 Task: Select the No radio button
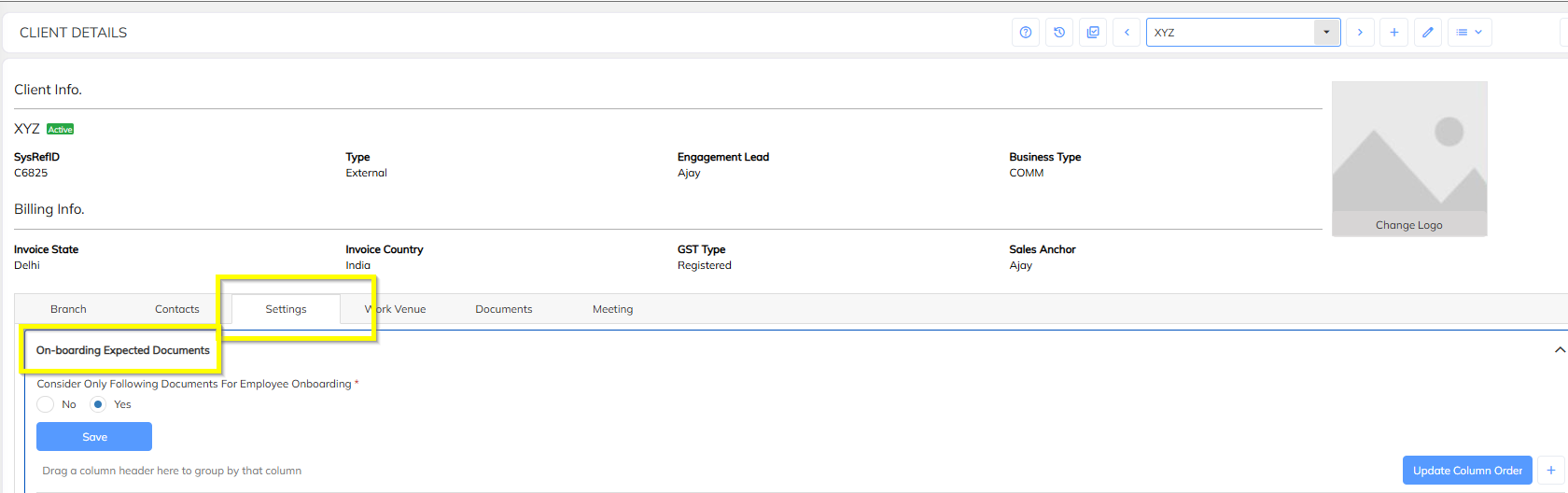(x=46, y=404)
